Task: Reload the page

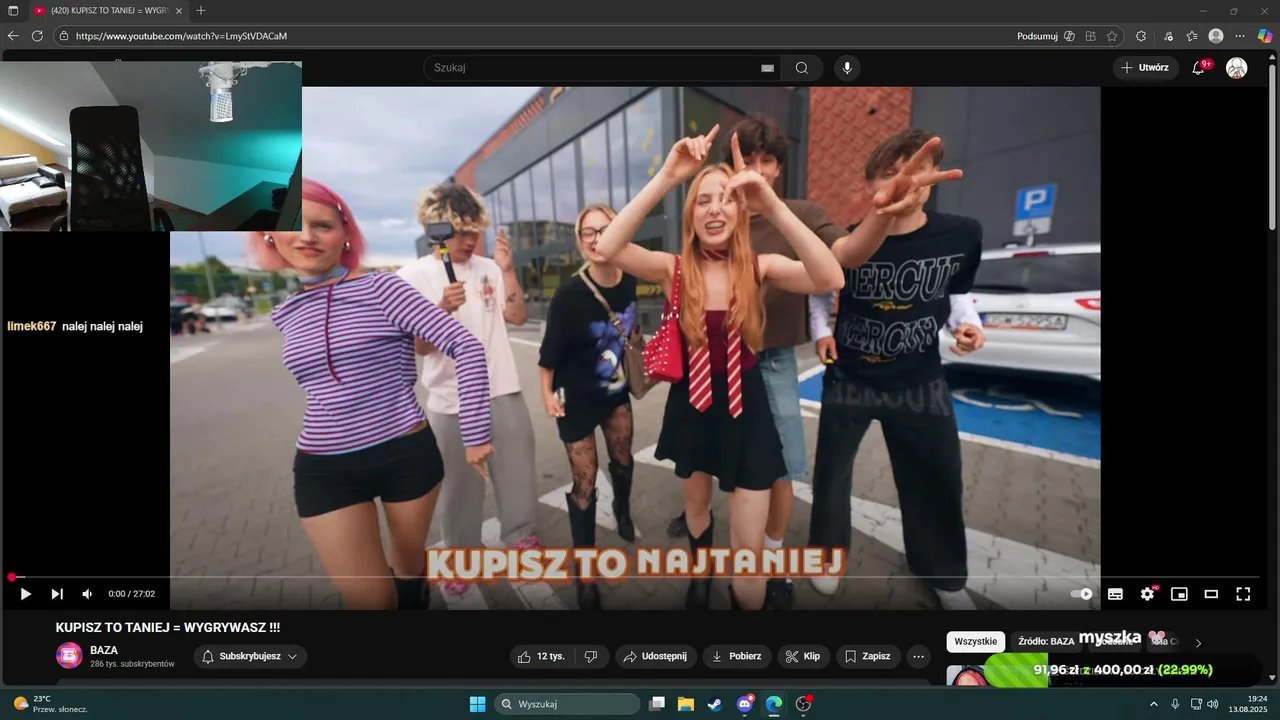Action: coord(37,36)
